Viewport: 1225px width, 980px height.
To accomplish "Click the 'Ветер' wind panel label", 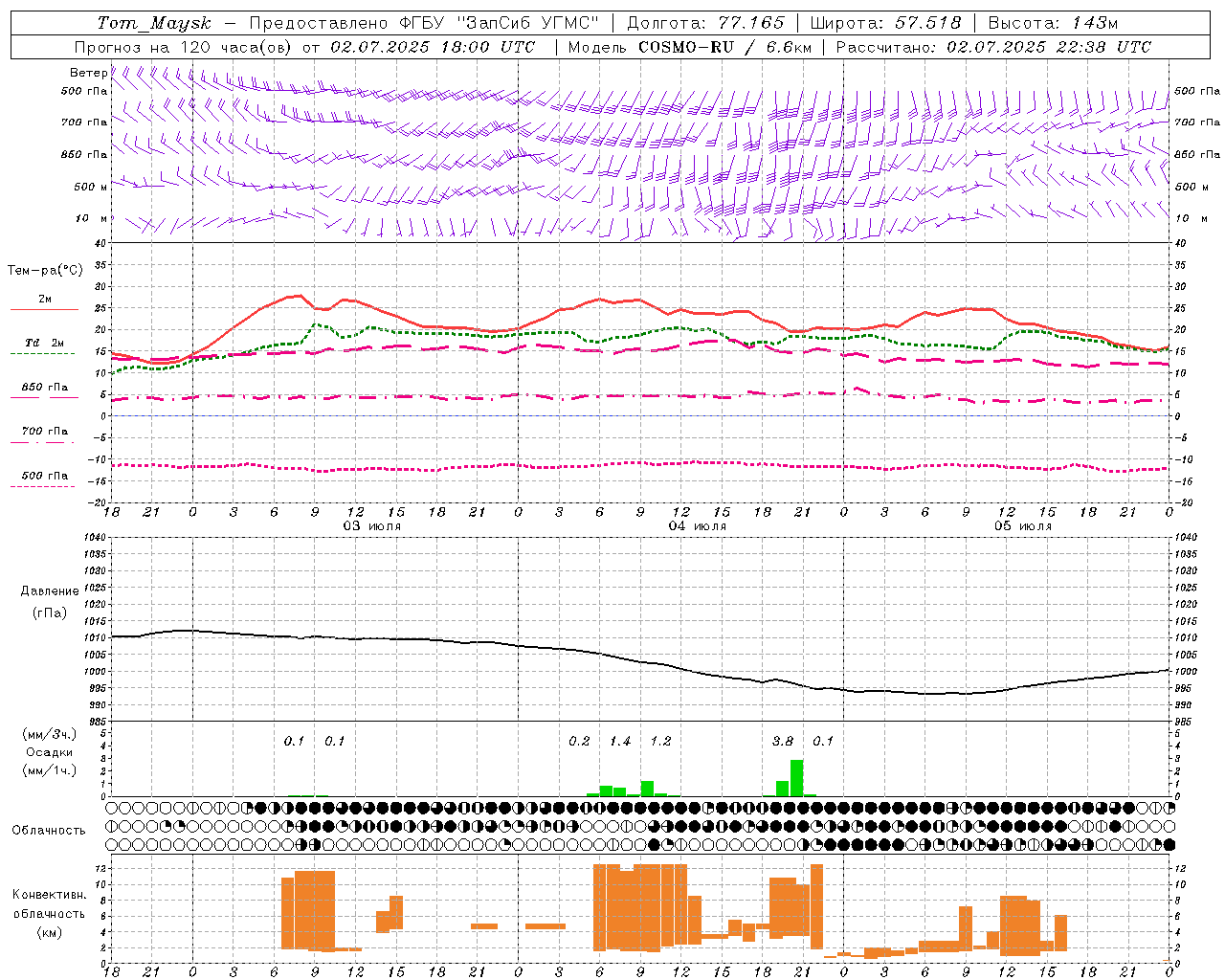I will tap(88, 73).
